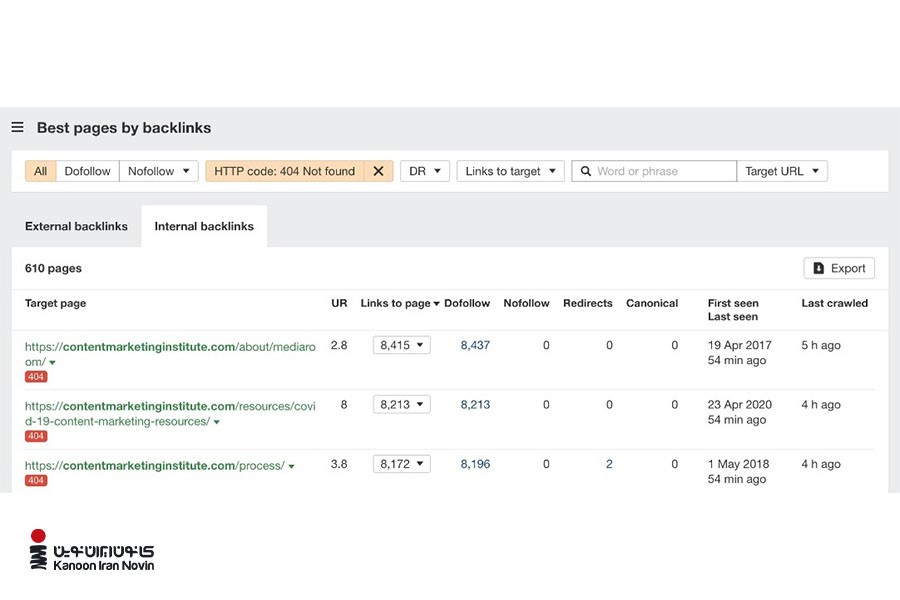Open the hamburger menu icon

17,128
